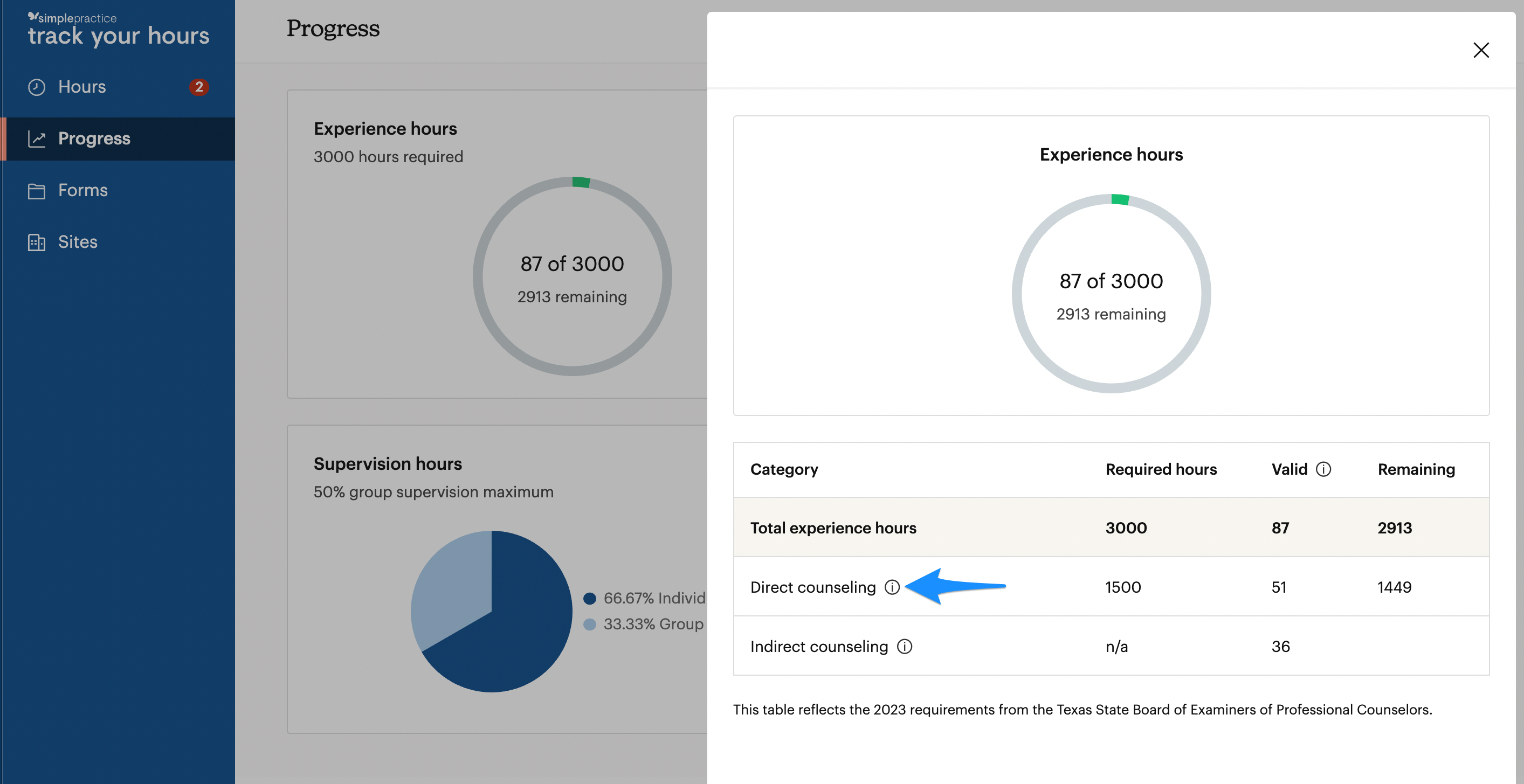Open Forms via the folder icon
1524x784 pixels.
click(x=37, y=190)
